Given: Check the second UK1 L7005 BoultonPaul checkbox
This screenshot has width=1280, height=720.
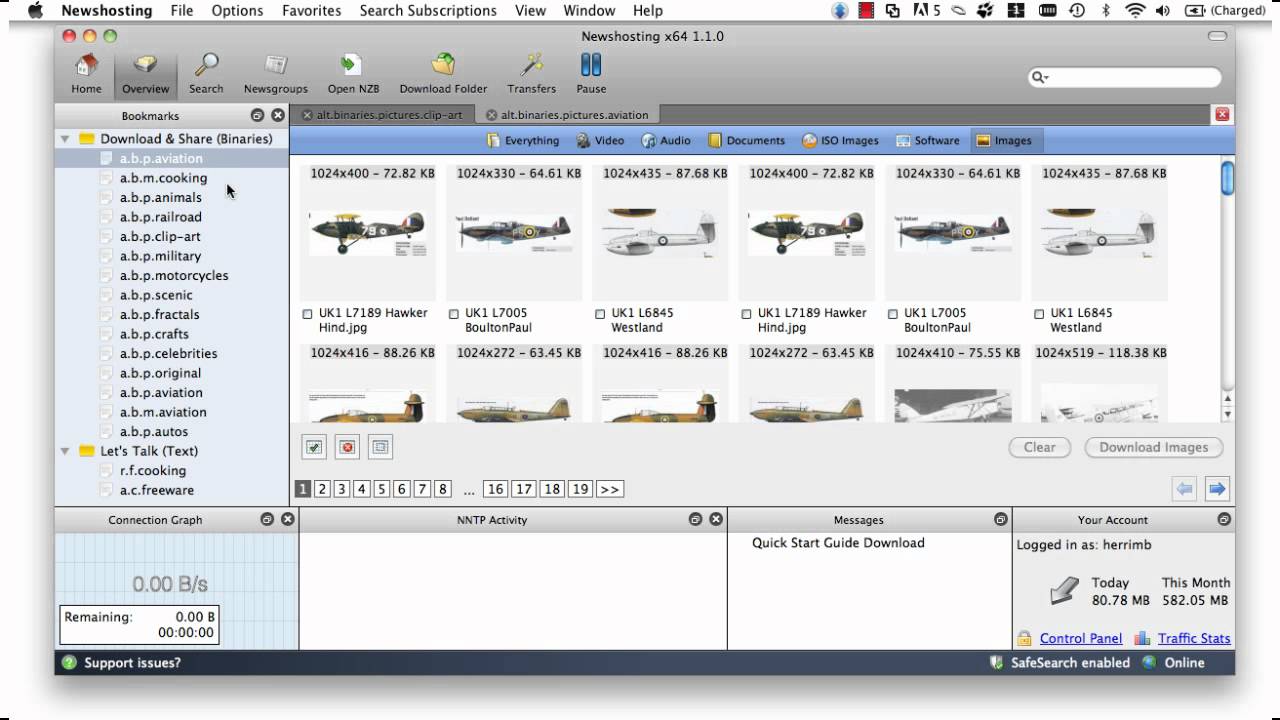Looking at the screenshot, I should click(x=893, y=314).
